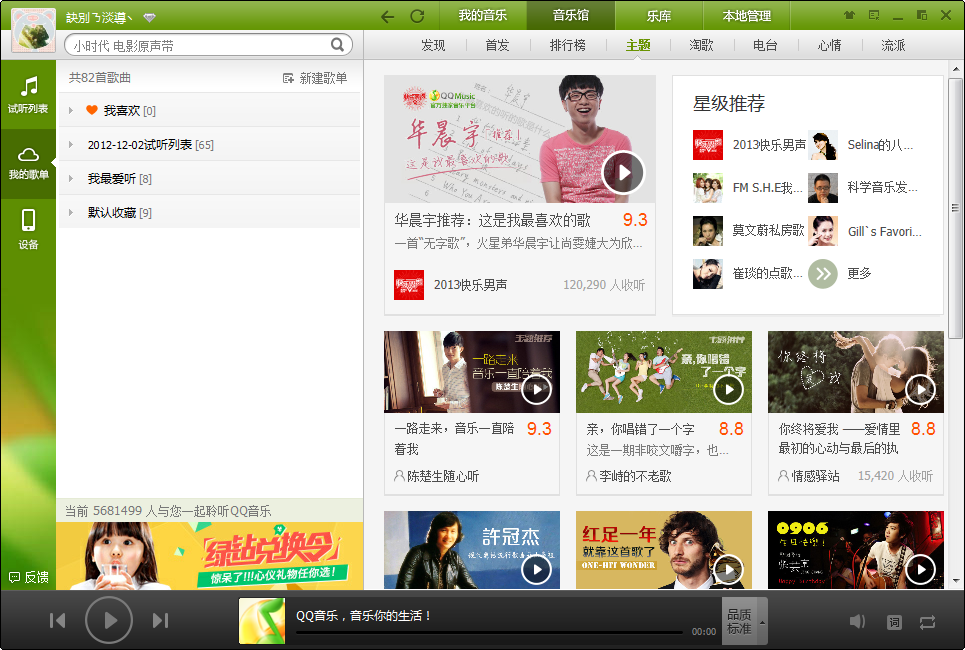The height and width of the screenshot is (650, 965).
Task: Expand the 默认收藏 playlist
Action: [71, 212]
